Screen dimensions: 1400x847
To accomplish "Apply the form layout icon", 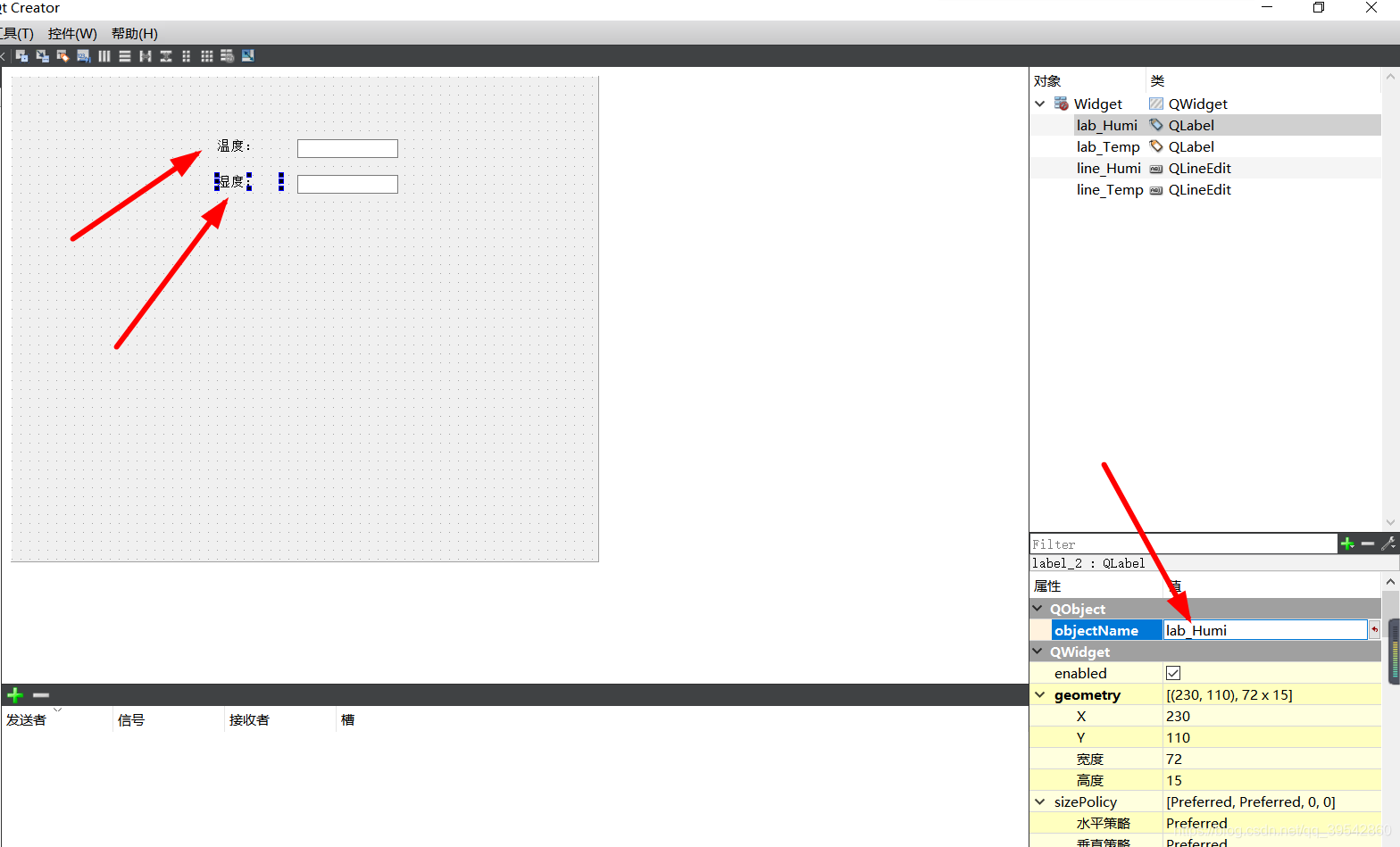I will click(187, 56).
